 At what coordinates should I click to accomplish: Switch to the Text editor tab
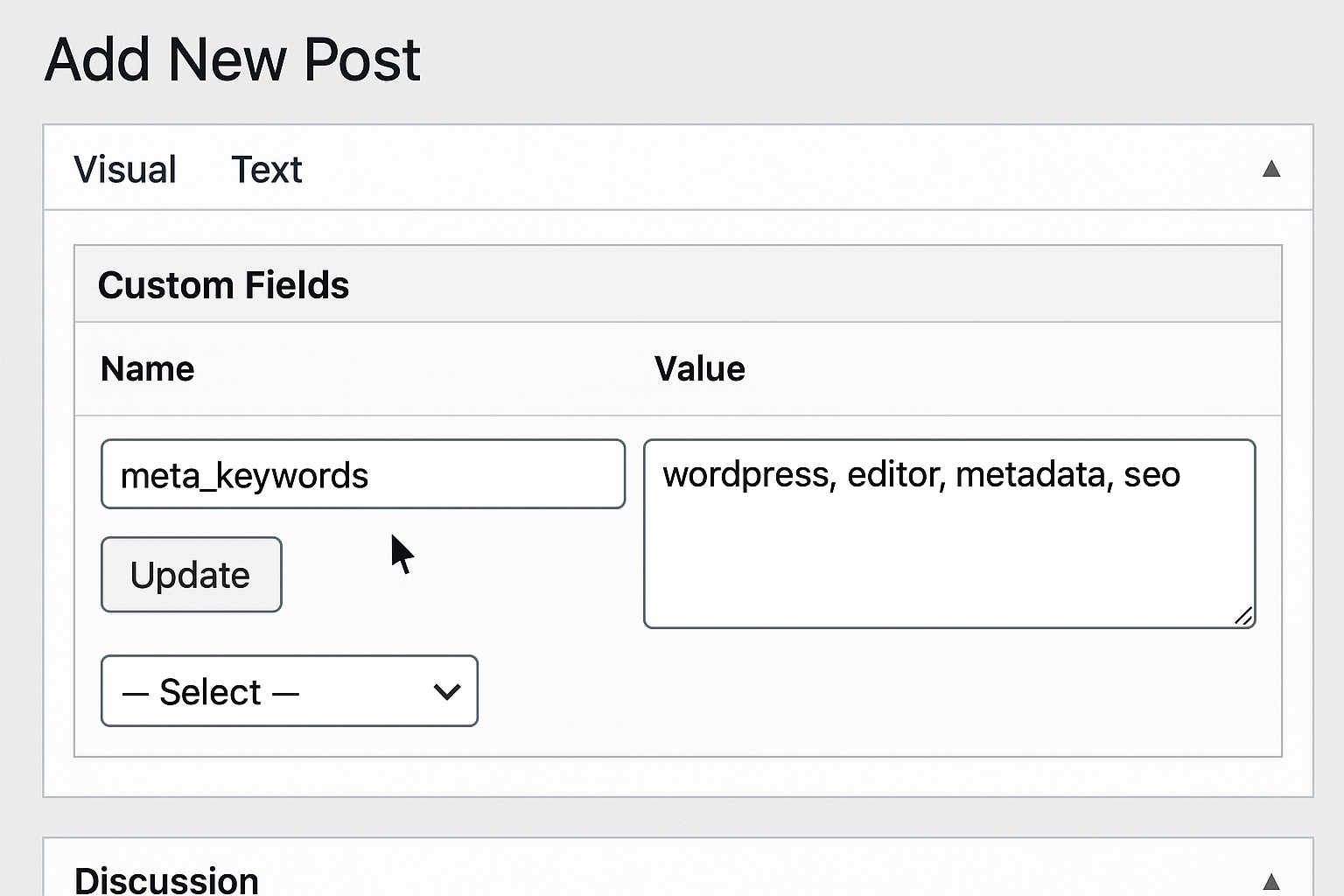coord(266,170)
